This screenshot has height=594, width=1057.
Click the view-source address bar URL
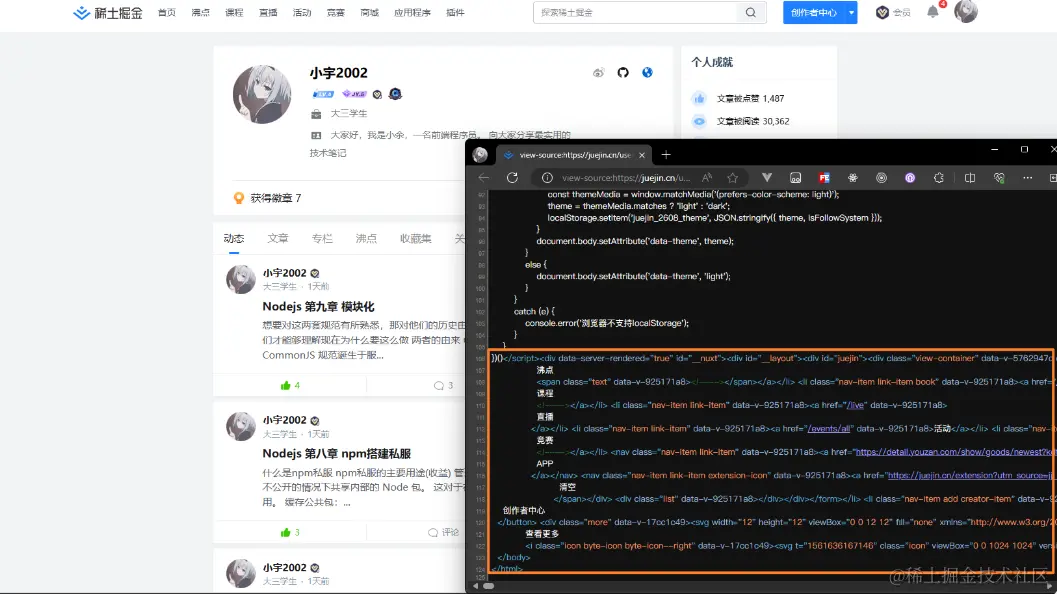click(626, 178)
